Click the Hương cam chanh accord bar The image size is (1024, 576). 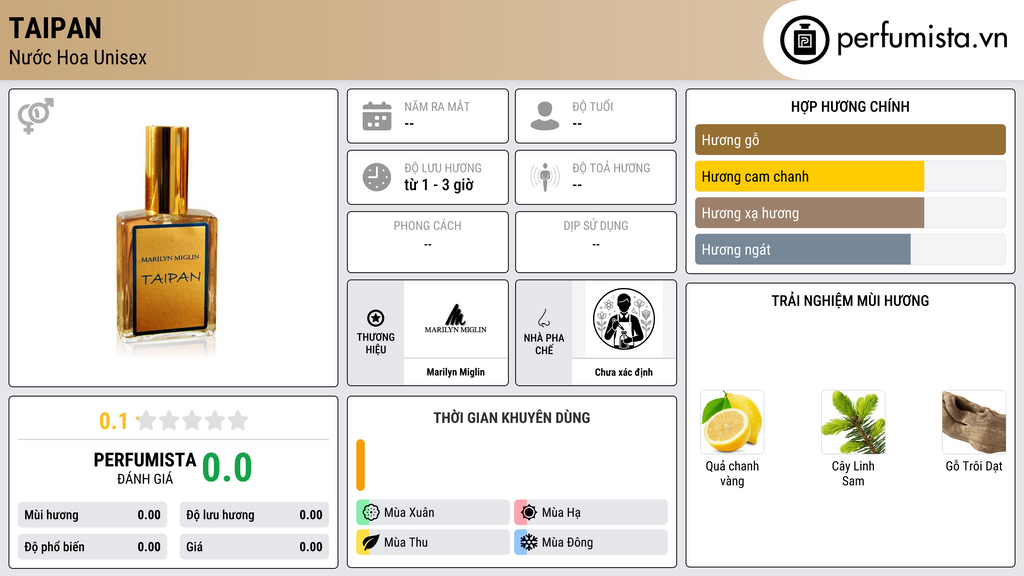[850, 176]
